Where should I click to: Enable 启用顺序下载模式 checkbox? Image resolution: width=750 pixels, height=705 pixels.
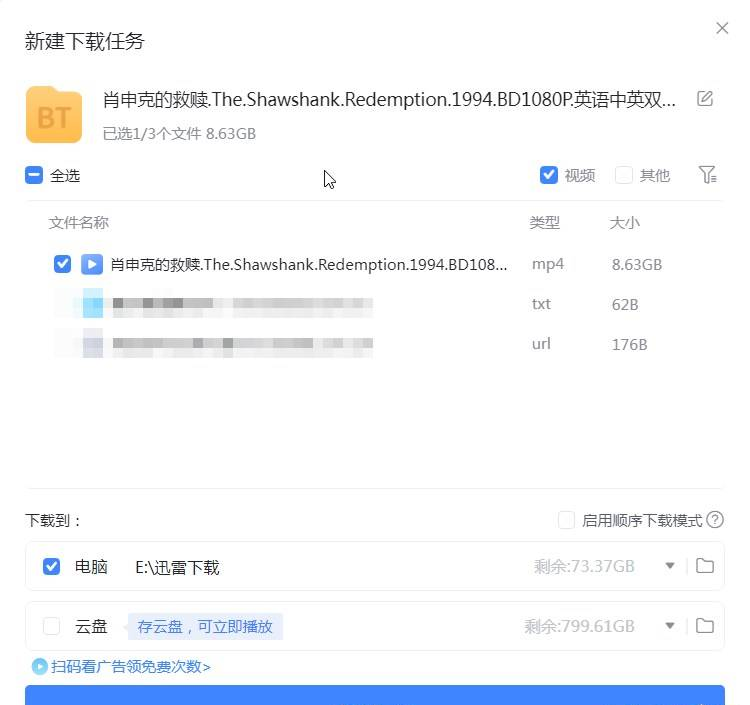[x=566, y=520]
